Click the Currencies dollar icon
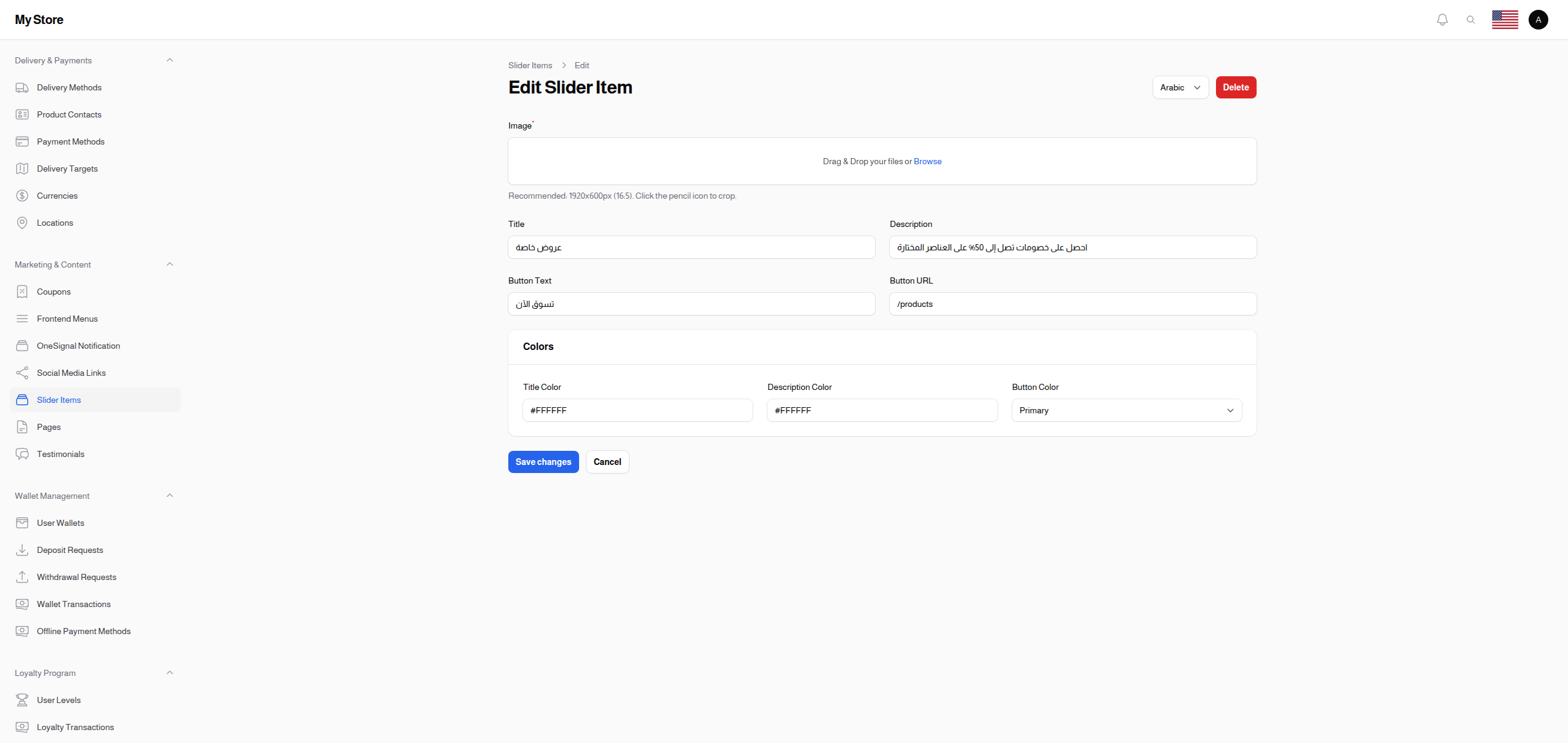This screenshot has width=1568, height=743. tap(22, 196)
